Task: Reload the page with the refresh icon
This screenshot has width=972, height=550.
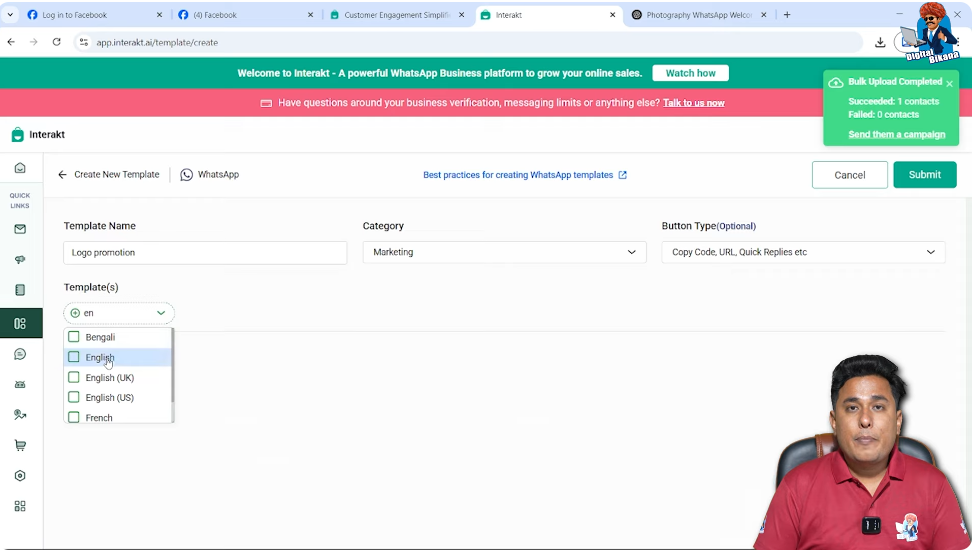Action: pos(56,42)
